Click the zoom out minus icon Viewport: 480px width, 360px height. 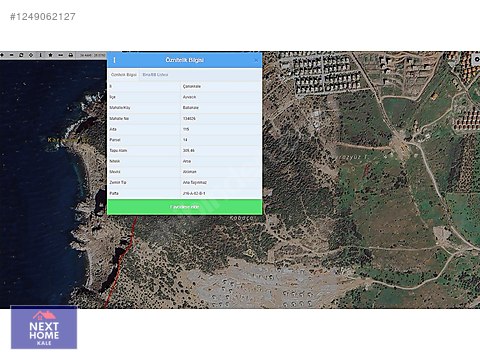(x=11, y=55)
